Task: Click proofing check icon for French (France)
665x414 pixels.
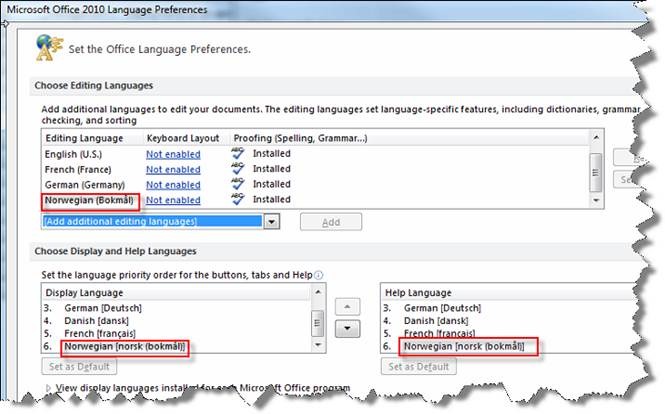Action: (x=238, y=169)
